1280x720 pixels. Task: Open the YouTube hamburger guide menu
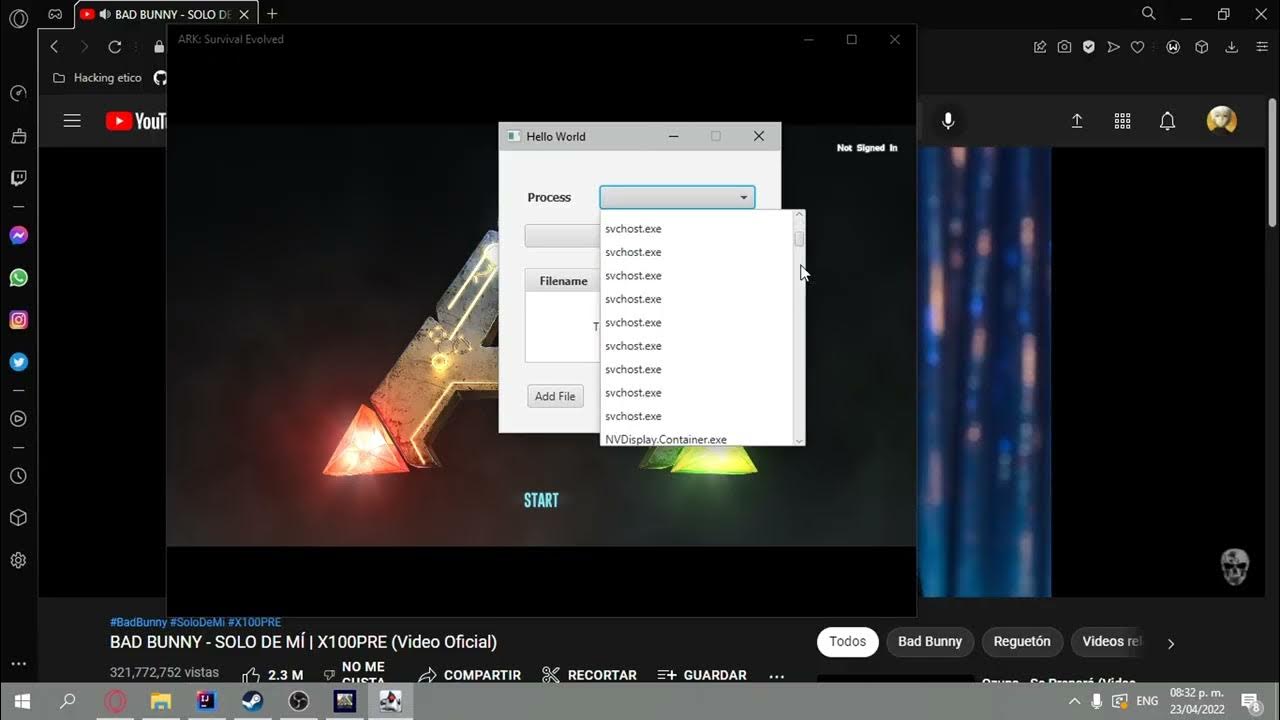tap(72, 121)
